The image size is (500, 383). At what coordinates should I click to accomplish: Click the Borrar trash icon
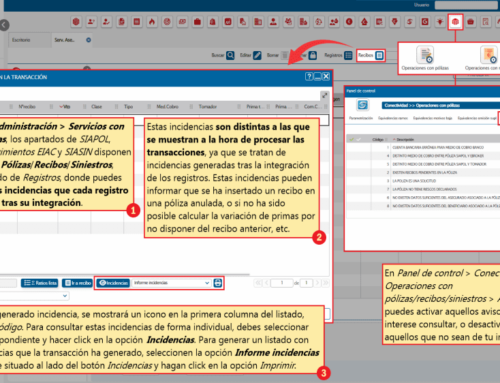(x=284, y=55)
